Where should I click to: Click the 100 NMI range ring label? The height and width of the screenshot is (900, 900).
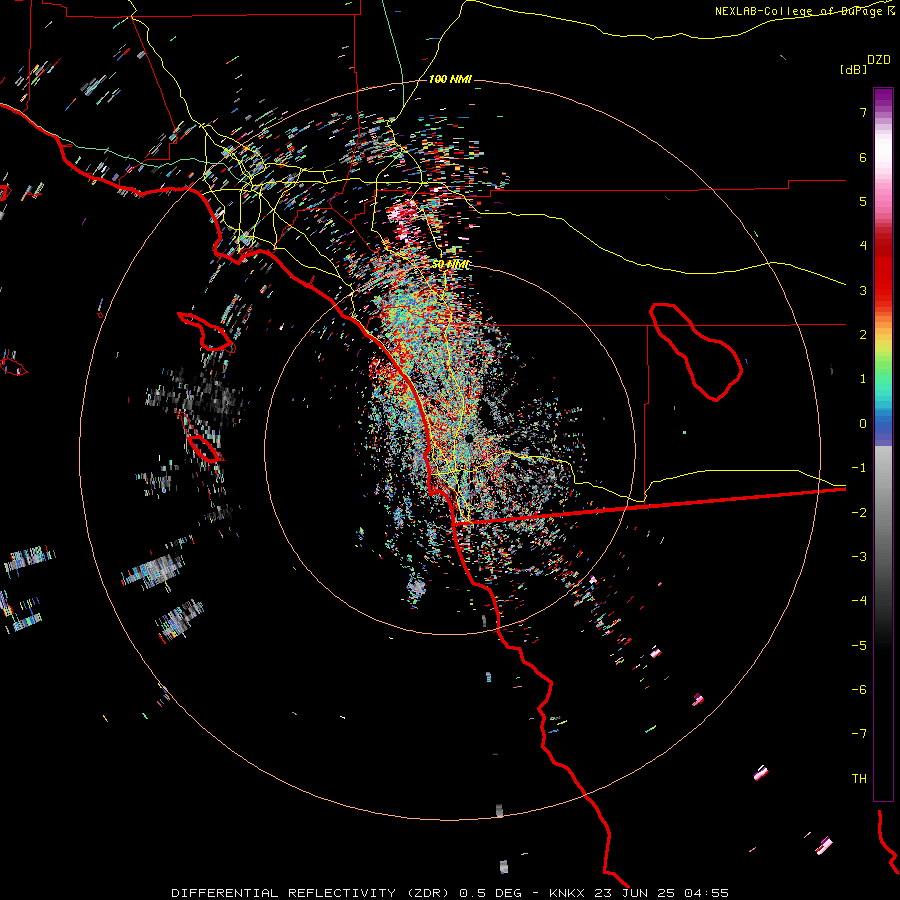[450, 79]
